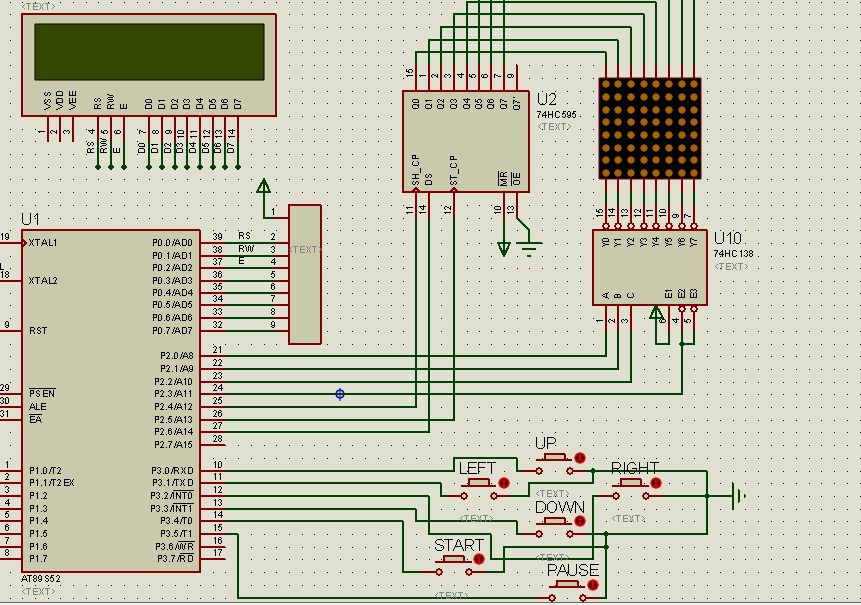Viewport: 861px width, 605px height.
Task: Click the P2.7/A15 pin label
Action: (x=174, y=445)
